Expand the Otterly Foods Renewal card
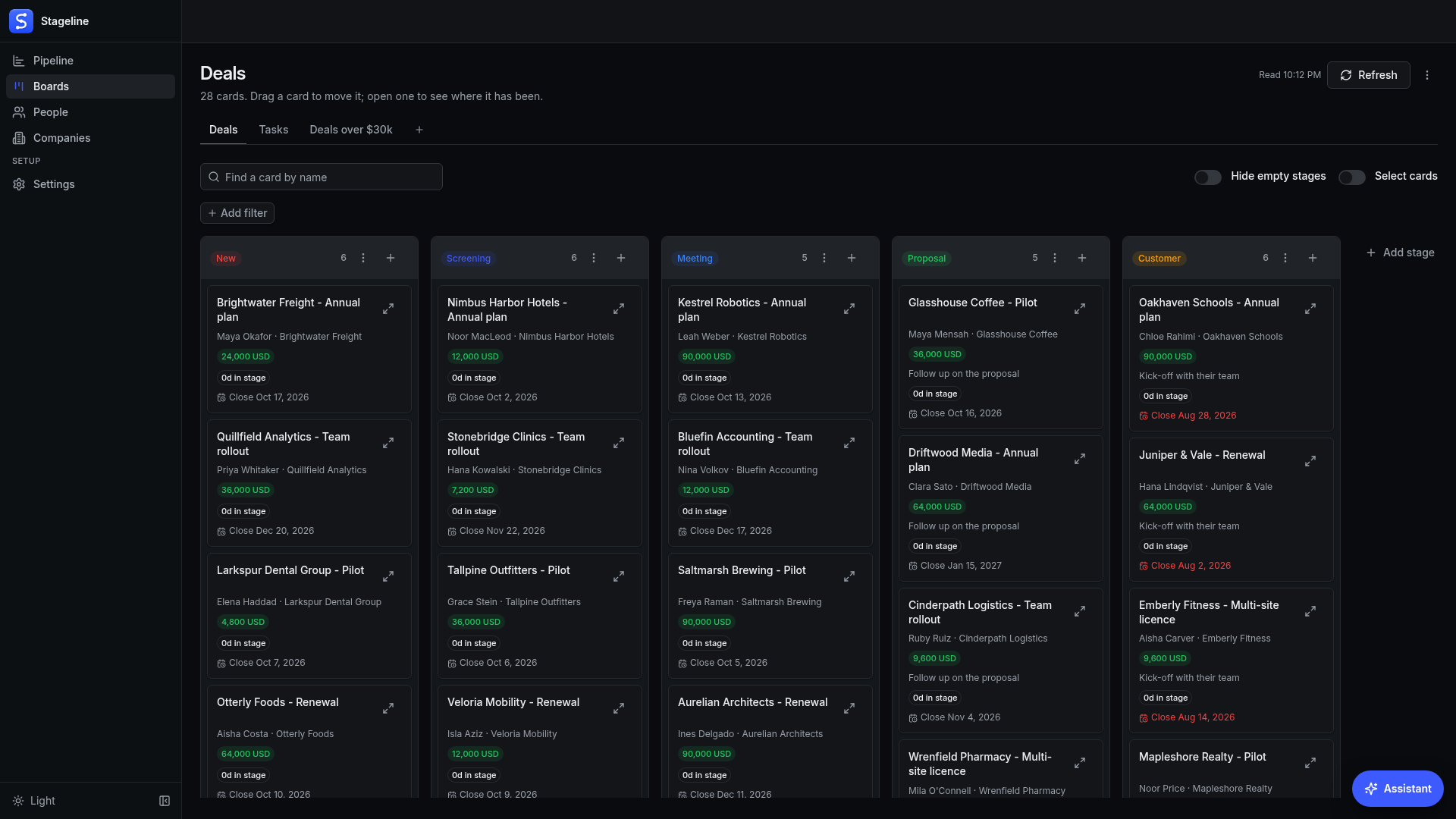The image size is (1456, 819). click(388, 708)
